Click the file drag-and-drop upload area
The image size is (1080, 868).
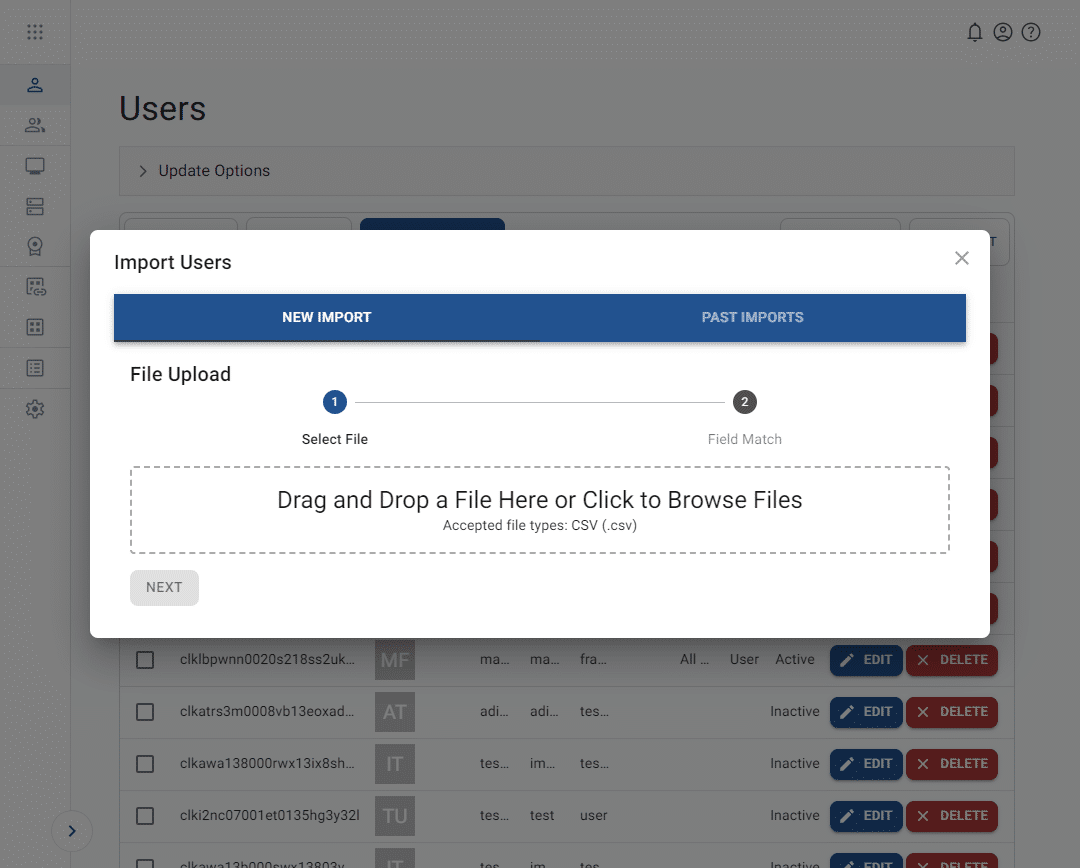pos(540,508)
